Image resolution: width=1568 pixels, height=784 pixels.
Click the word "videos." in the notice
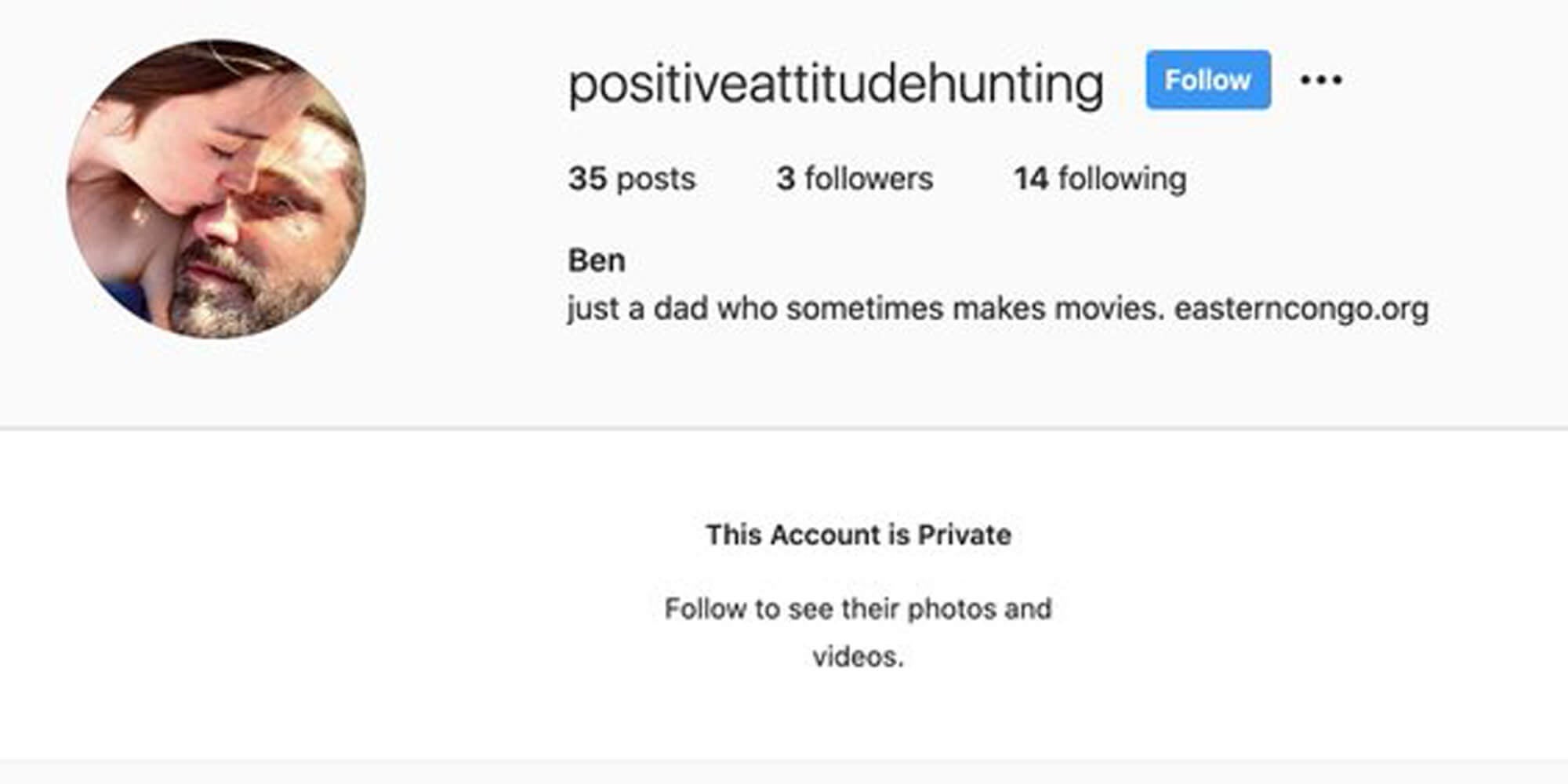[x=858, y=657]
